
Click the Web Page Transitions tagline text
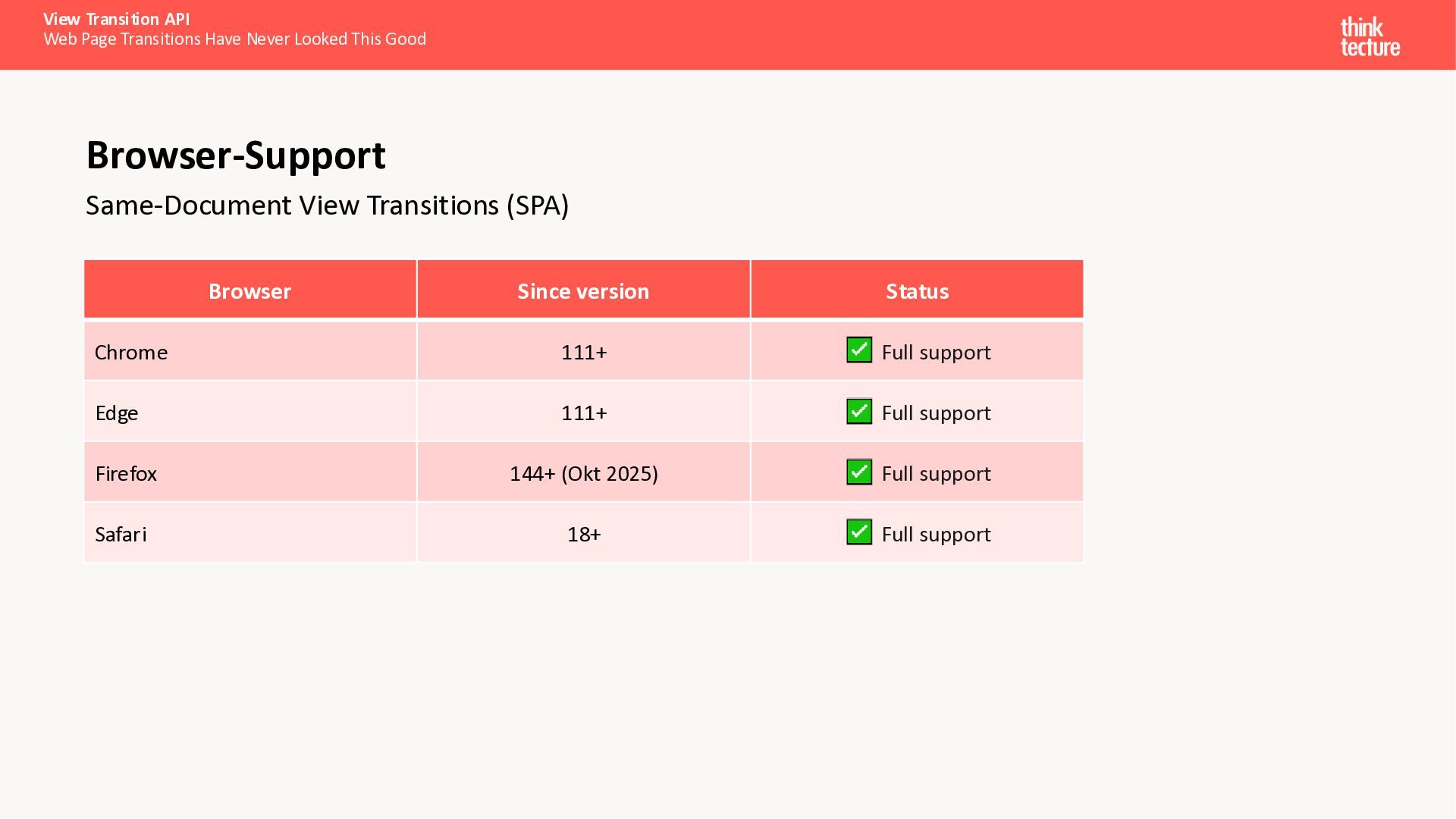point(234,39)
